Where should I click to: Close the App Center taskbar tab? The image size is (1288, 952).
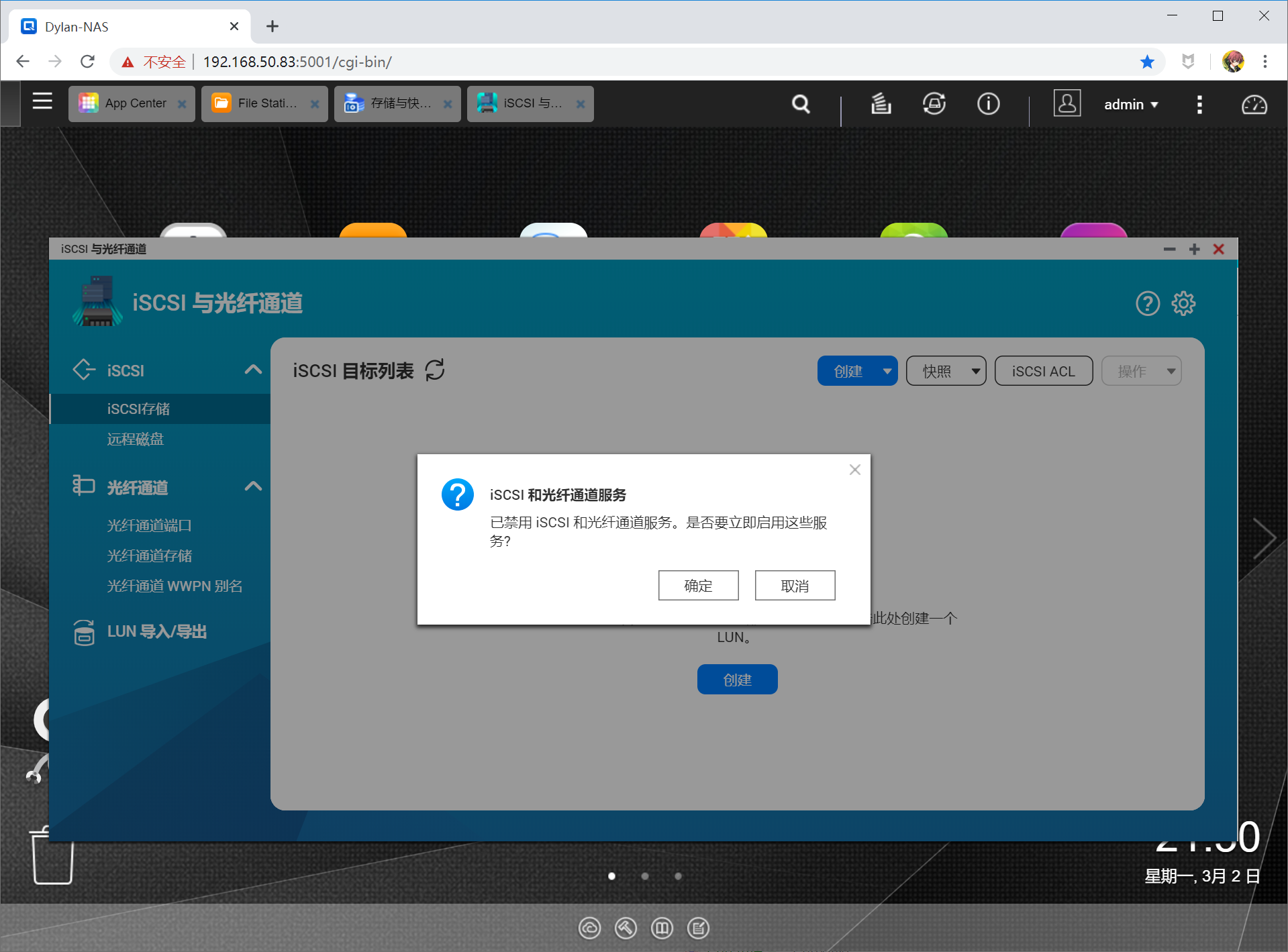click(181, 104)
